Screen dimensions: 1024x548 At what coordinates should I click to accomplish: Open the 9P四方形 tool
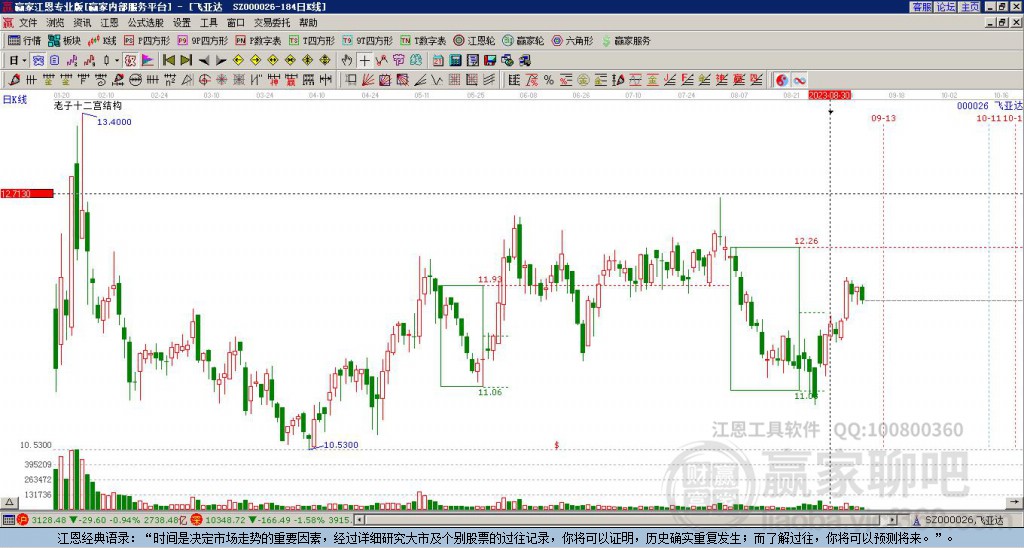(x=202, y=40)
